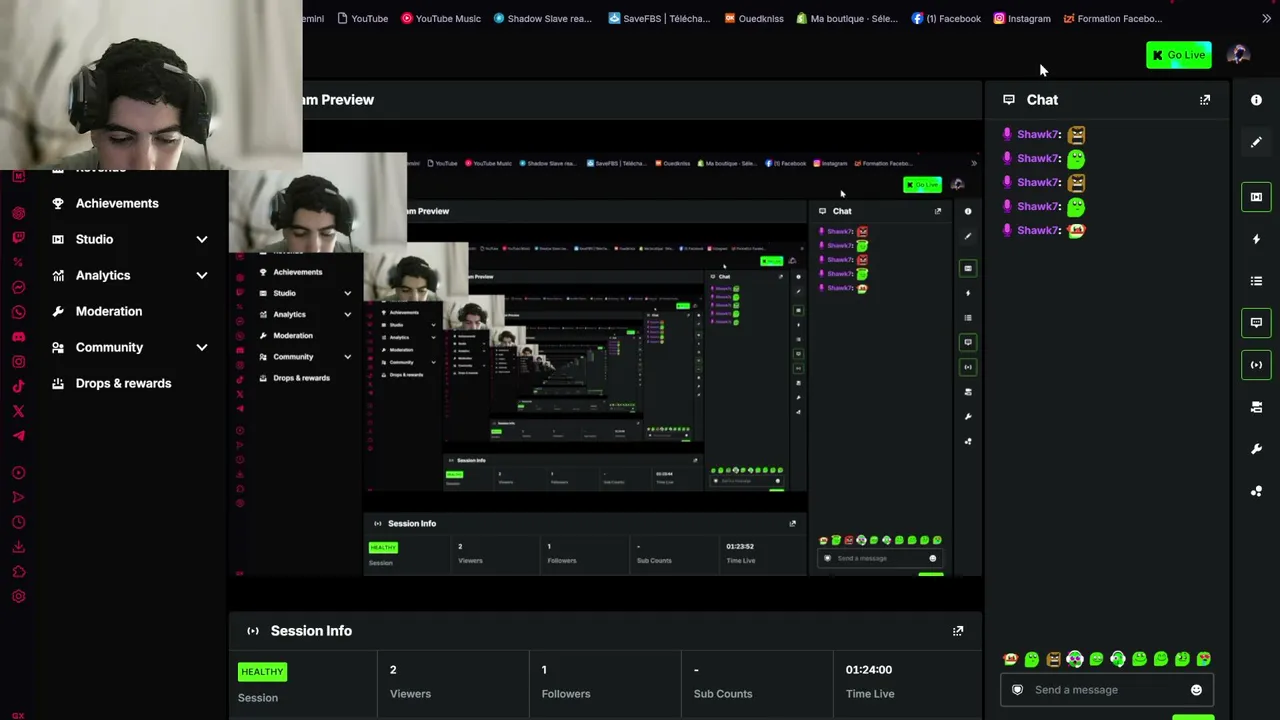Screen dimensions: 1280x720
Task: Click the lightning bolt quick actions icon
Action: click(1256, 239)
